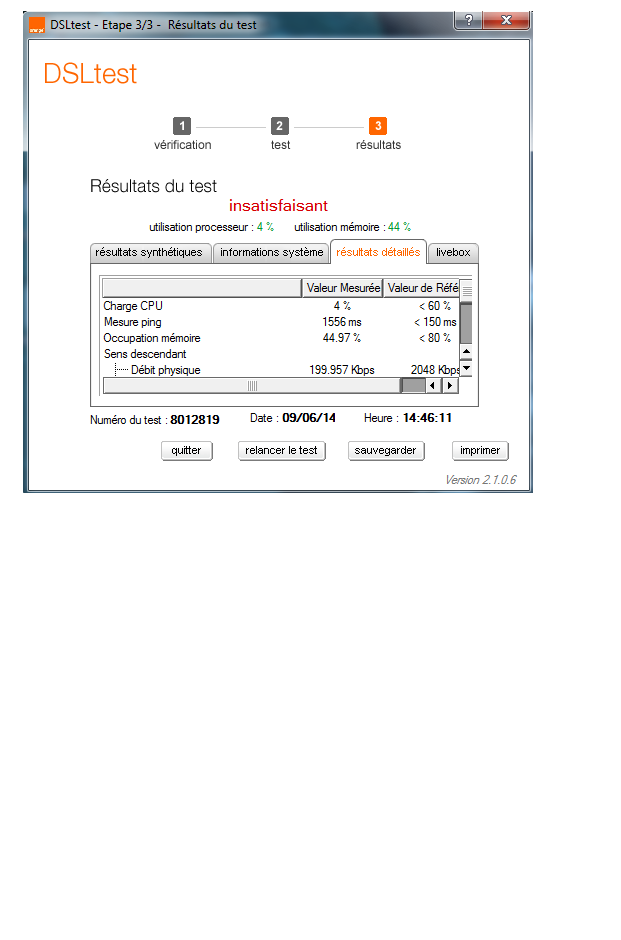
Task: Click the horizontal scrollbar right arrow
Action: [450, 385]
